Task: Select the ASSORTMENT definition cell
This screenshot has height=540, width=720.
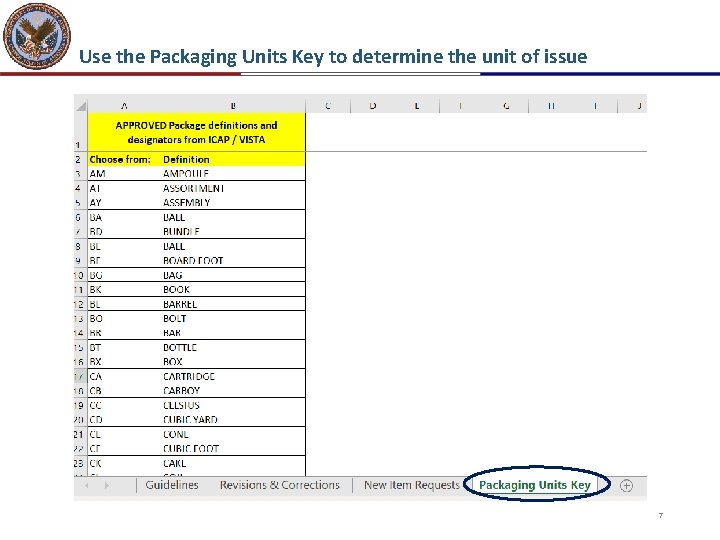Action: 233,188
